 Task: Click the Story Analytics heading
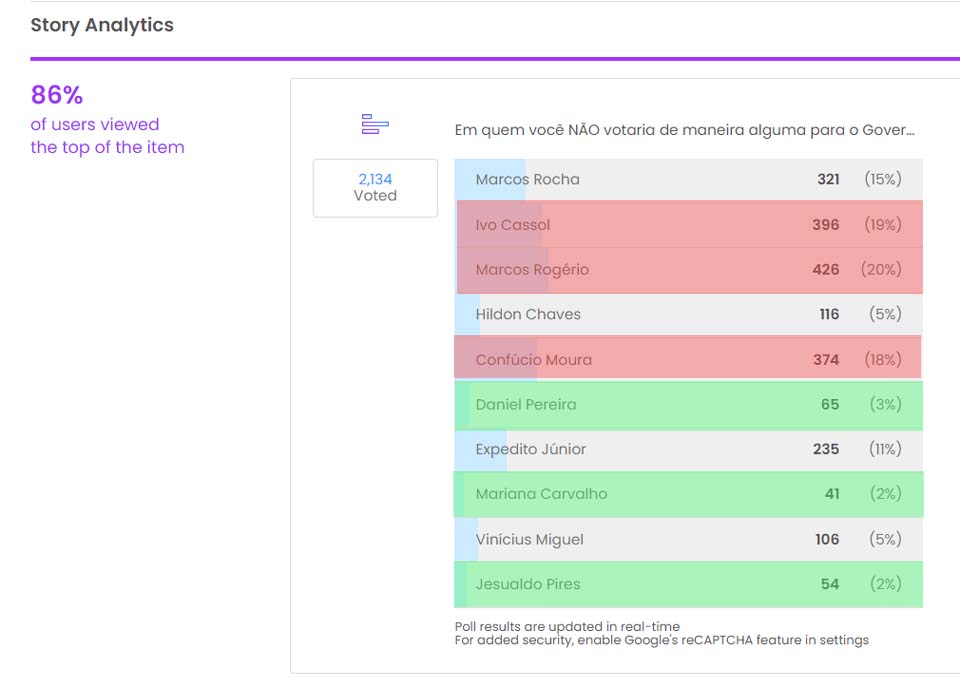[x=102, y=26]
